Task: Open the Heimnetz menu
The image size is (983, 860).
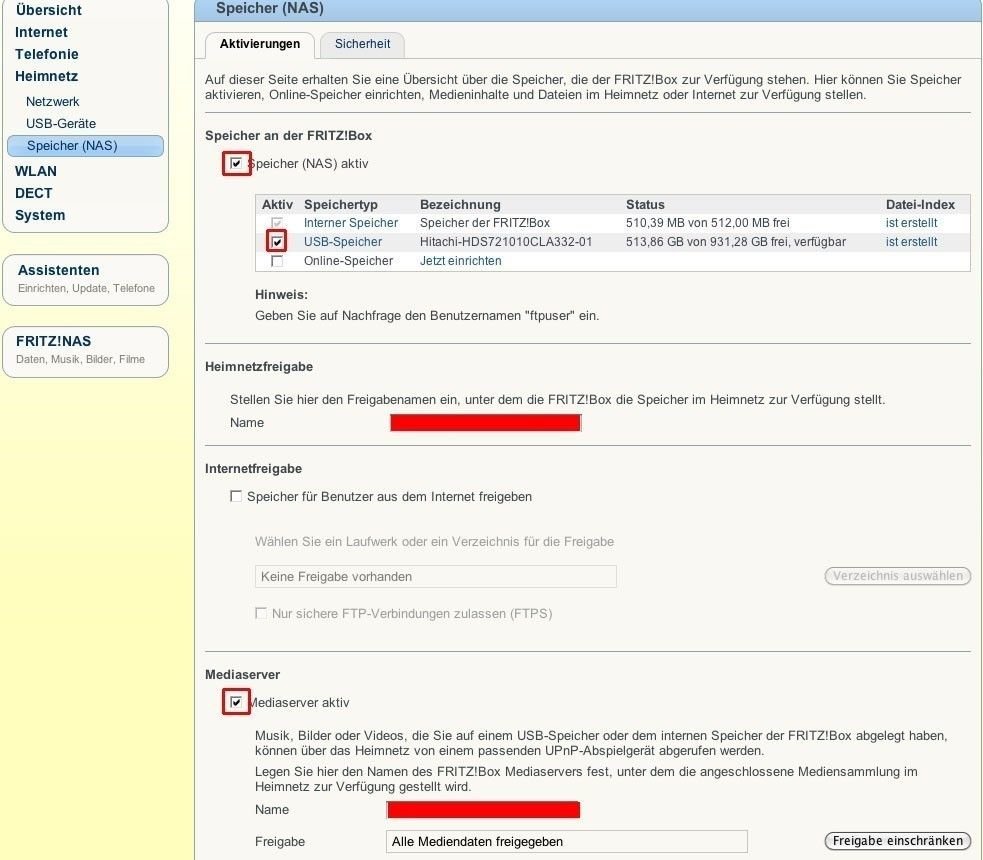Action: click(x=46, y=76)
